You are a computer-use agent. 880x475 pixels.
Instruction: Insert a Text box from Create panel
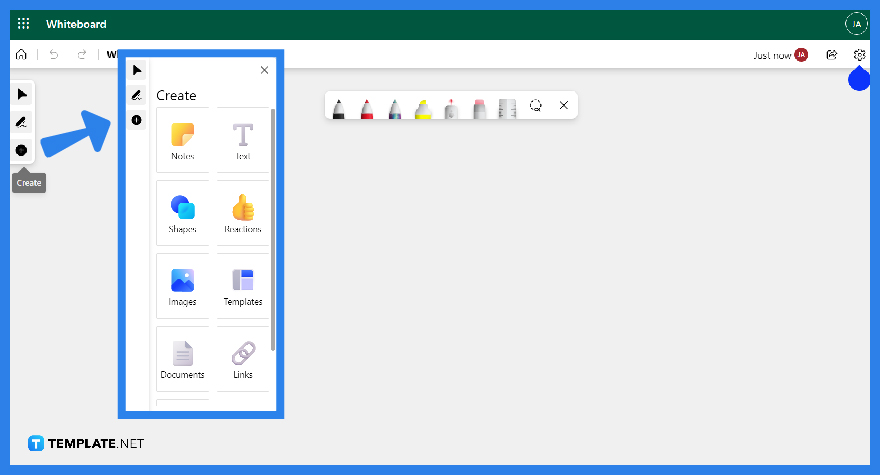tap(243, 140)
